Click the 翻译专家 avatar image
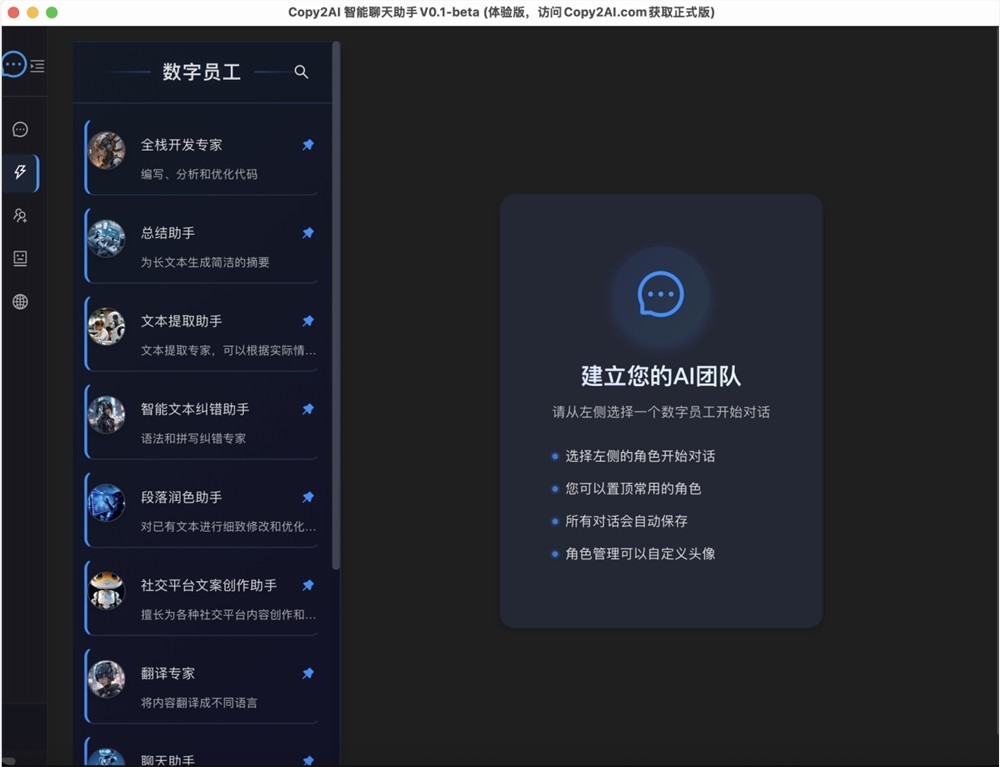 106,679
